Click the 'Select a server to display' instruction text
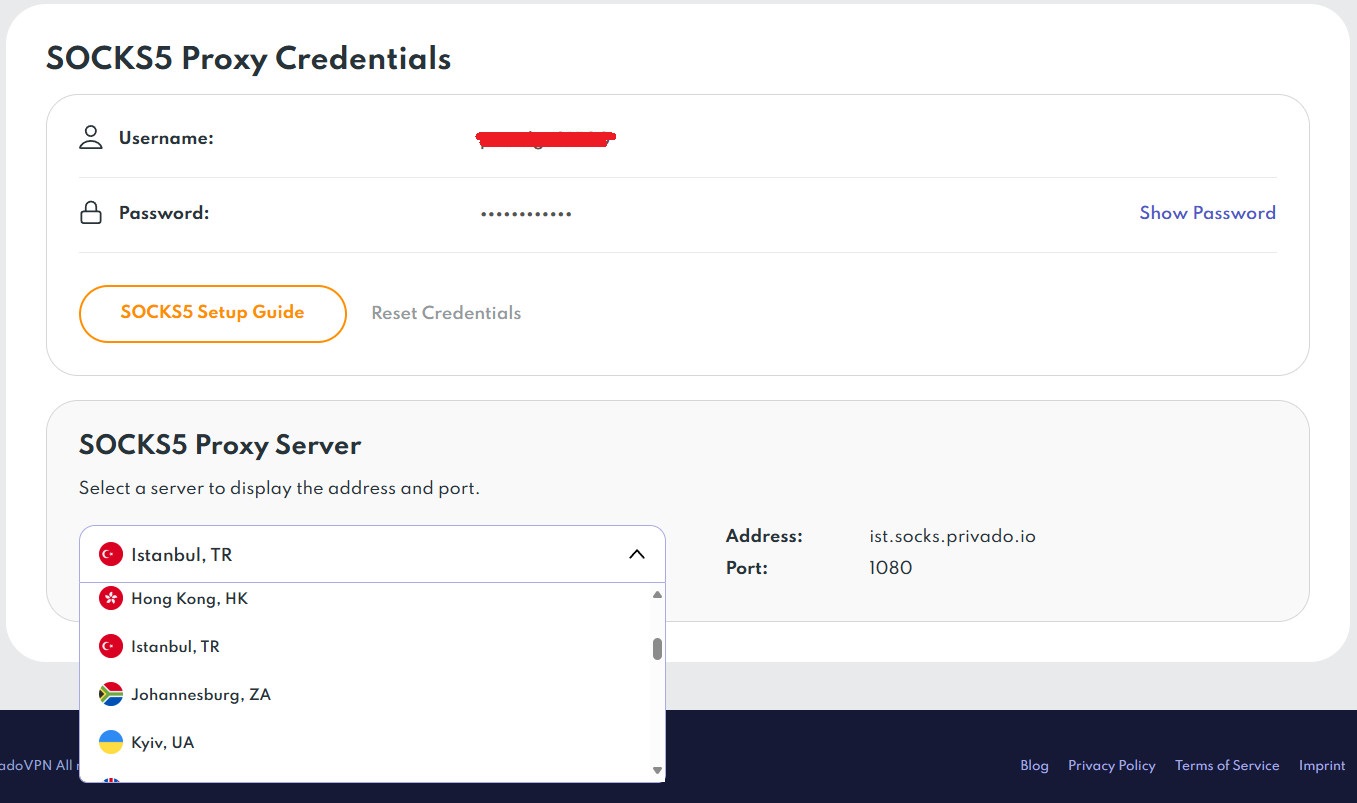Image resolution: width=1357 pixels, height=803 pixels. (279, 489)
